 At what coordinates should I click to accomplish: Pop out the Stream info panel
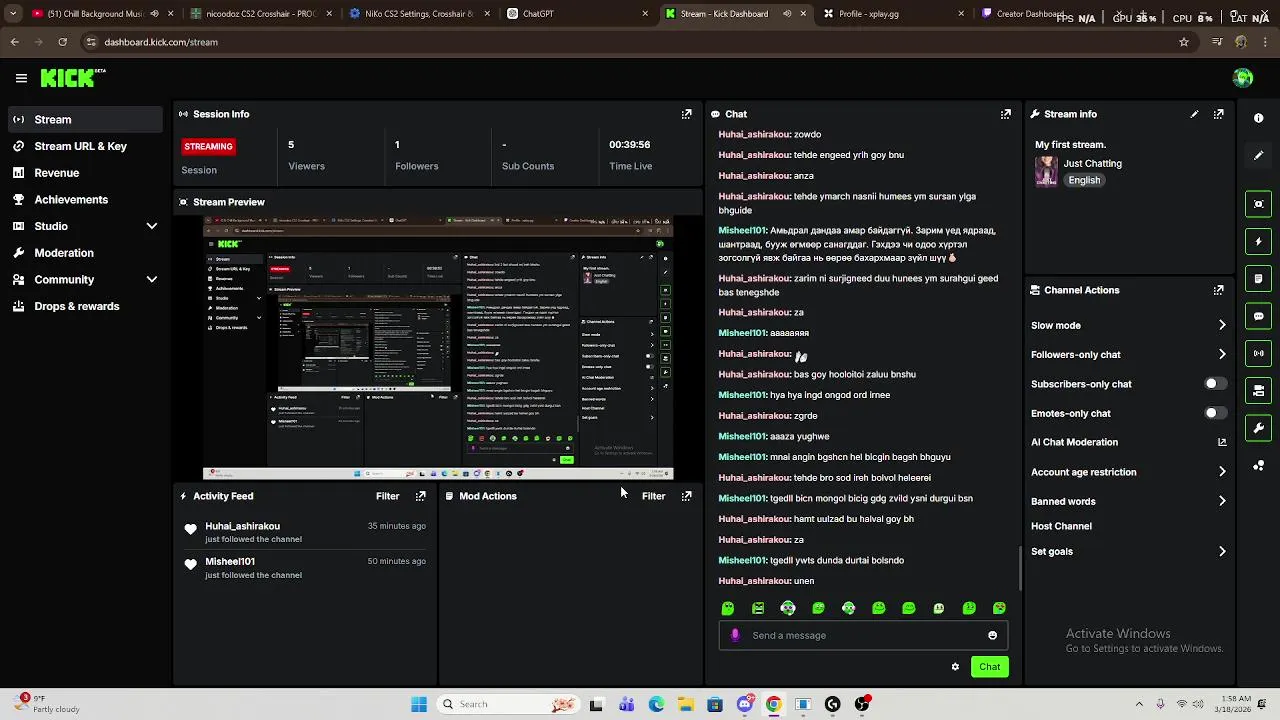click(1218, 114)
